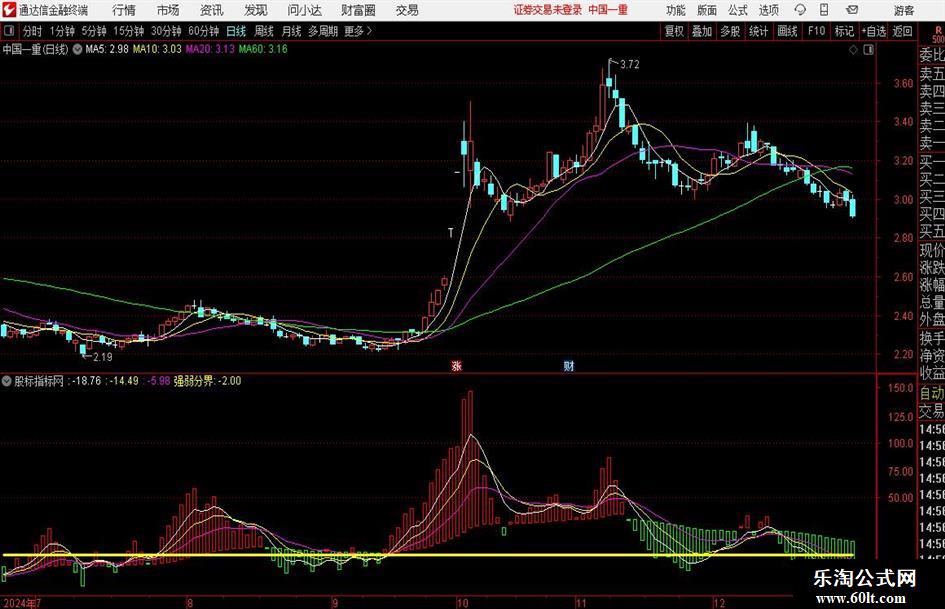
Task: Click the 2024年7 date label on the time axis
Action: 22,603
